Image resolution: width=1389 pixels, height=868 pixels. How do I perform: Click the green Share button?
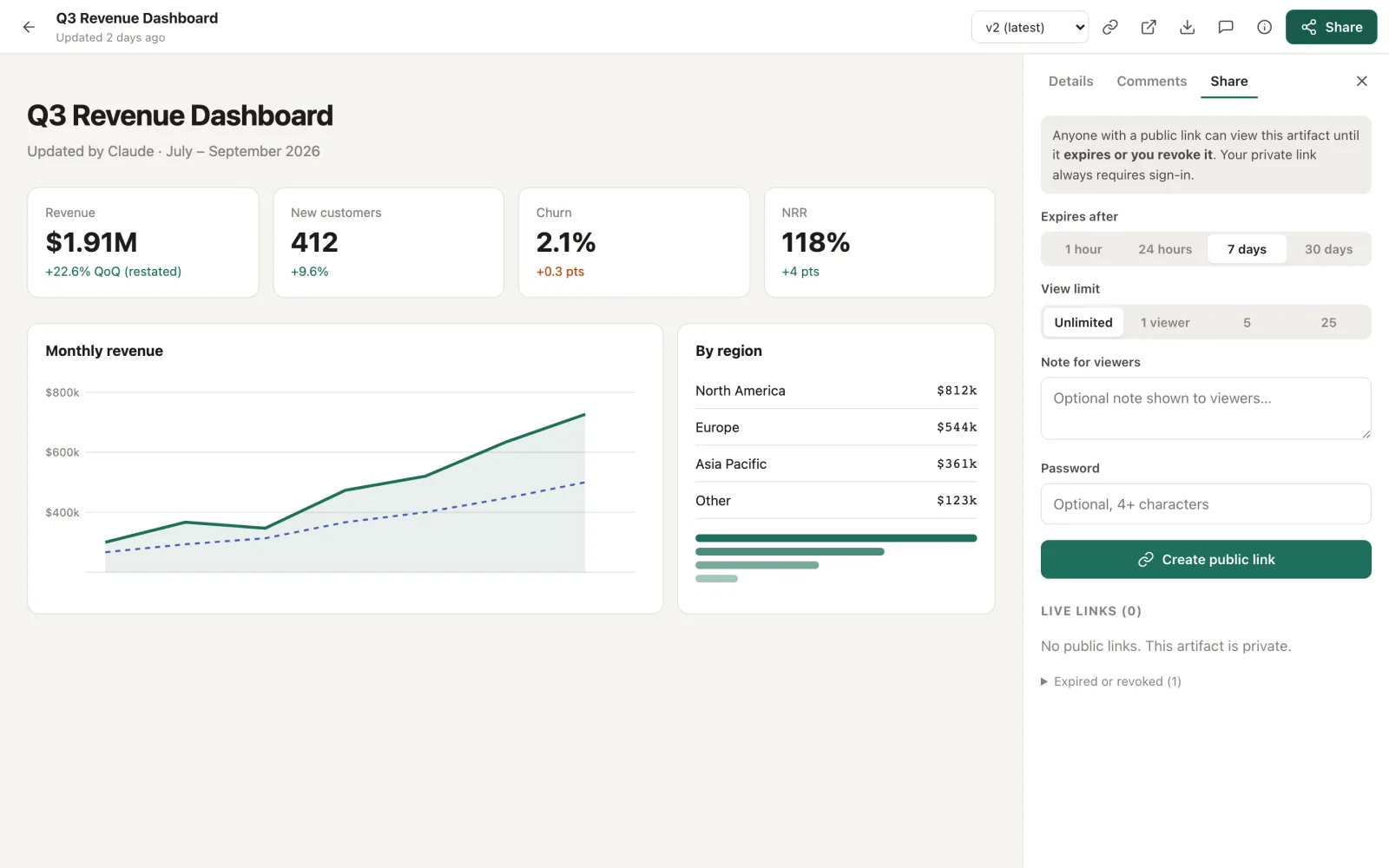coord(1331,27)
